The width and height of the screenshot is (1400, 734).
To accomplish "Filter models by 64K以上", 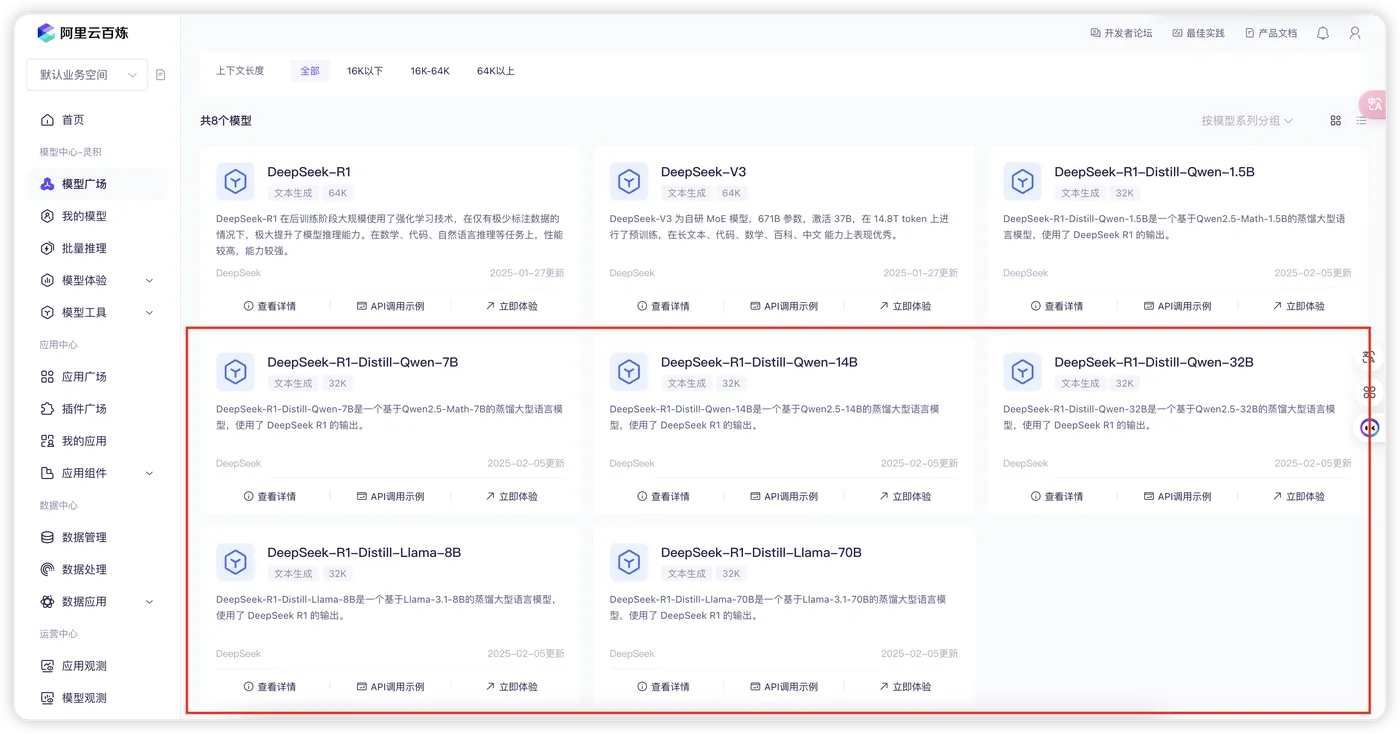I will (496, 71).
